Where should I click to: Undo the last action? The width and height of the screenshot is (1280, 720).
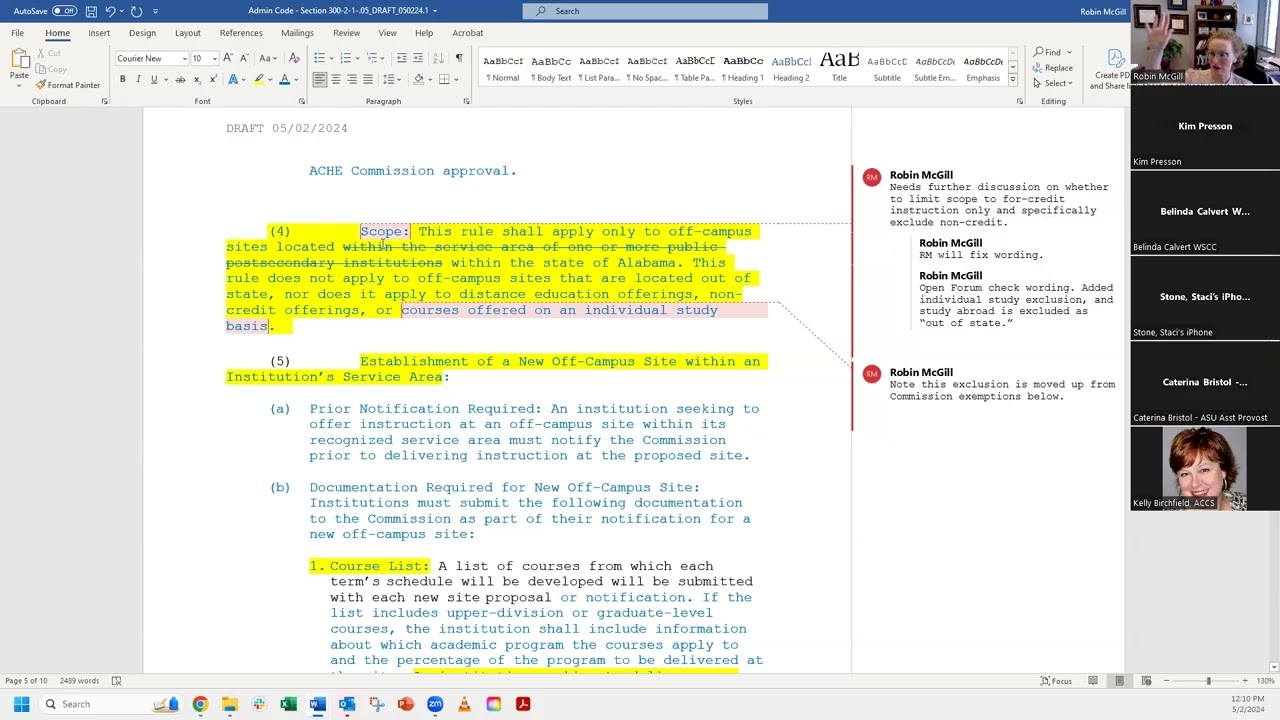click(110, 11)
